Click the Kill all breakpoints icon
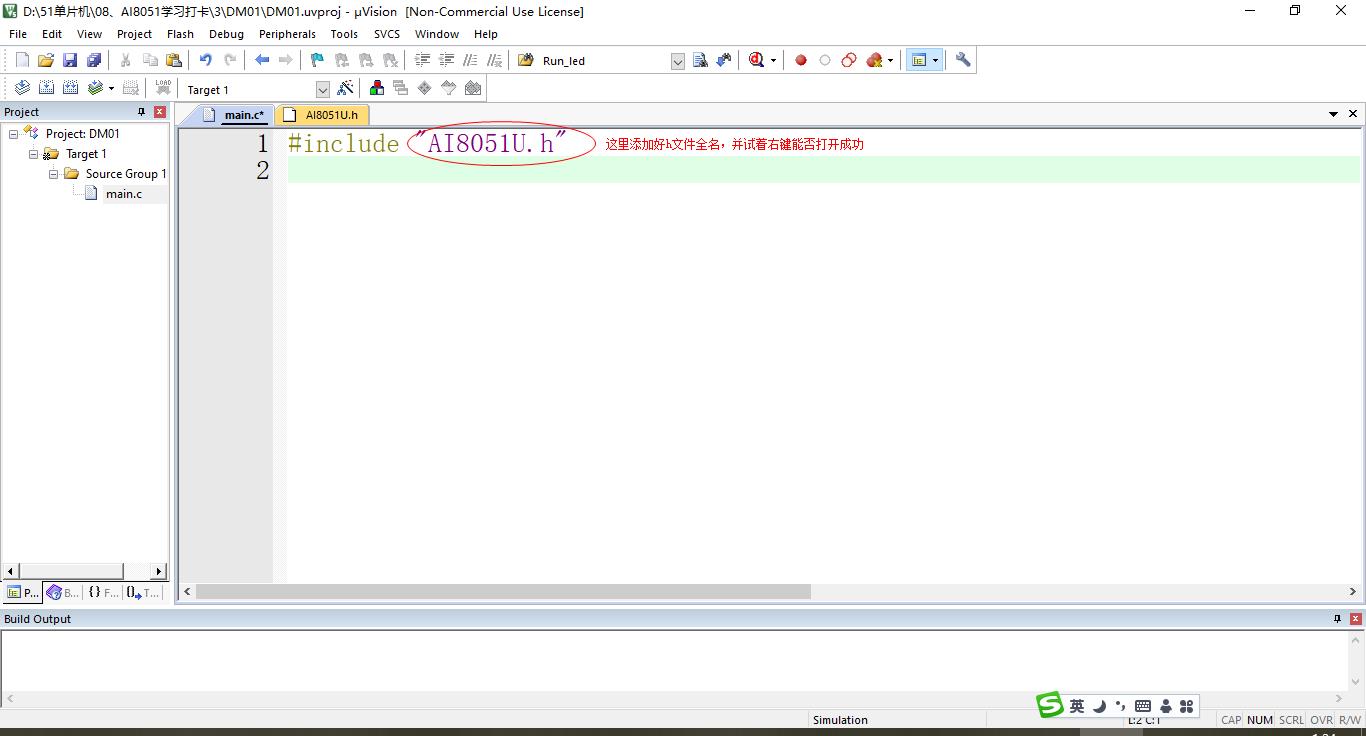The height and width of the screenshot is (736, 1366). (874, 60)
